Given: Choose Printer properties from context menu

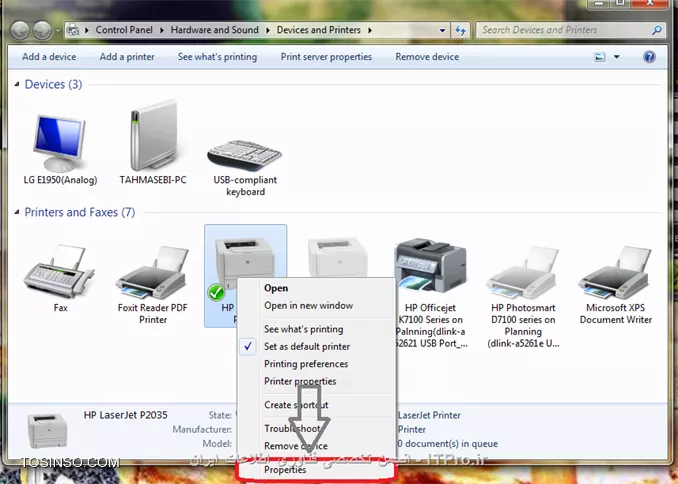Looking at the screenshot, I should (317, 381).
